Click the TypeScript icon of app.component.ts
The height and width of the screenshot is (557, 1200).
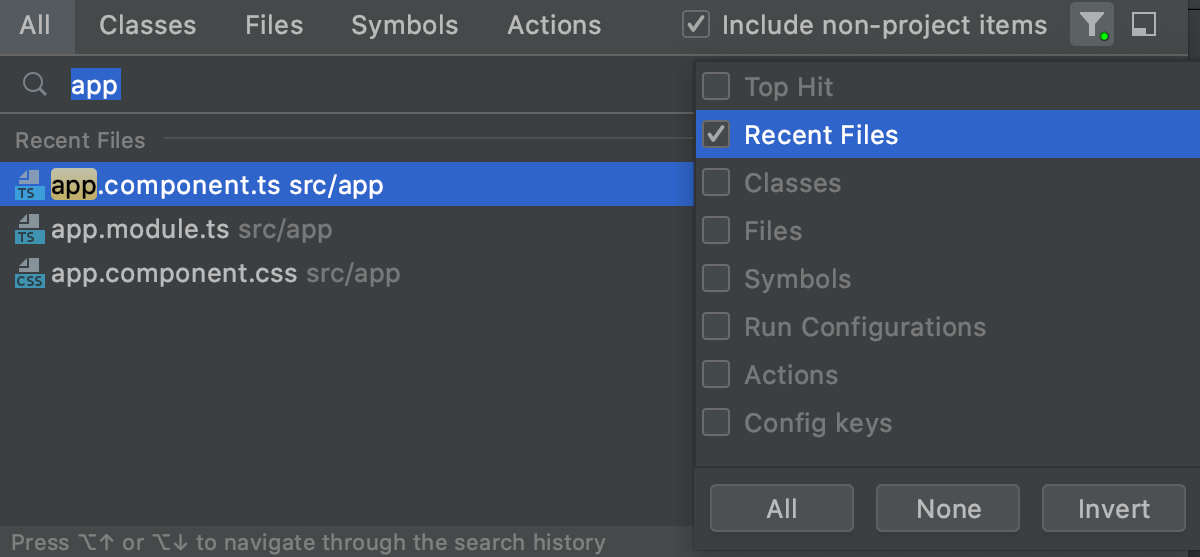coord(29,185)
